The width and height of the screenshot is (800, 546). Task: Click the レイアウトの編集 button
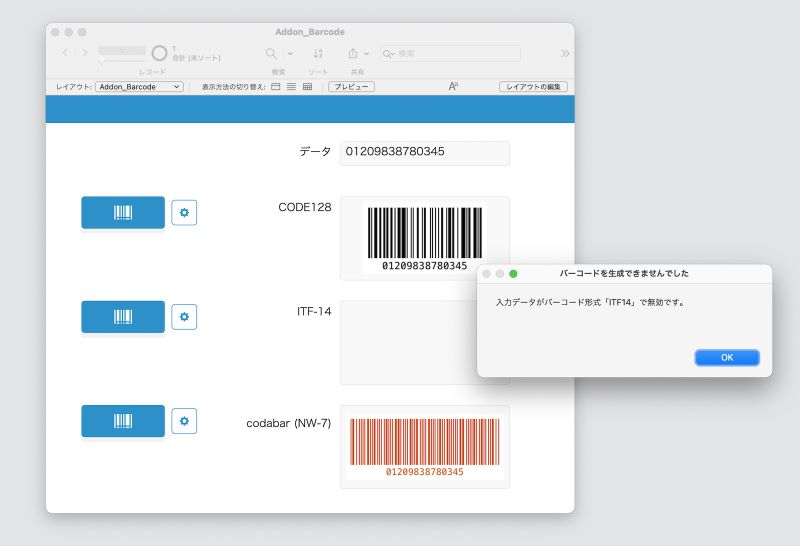coord(533,87)
